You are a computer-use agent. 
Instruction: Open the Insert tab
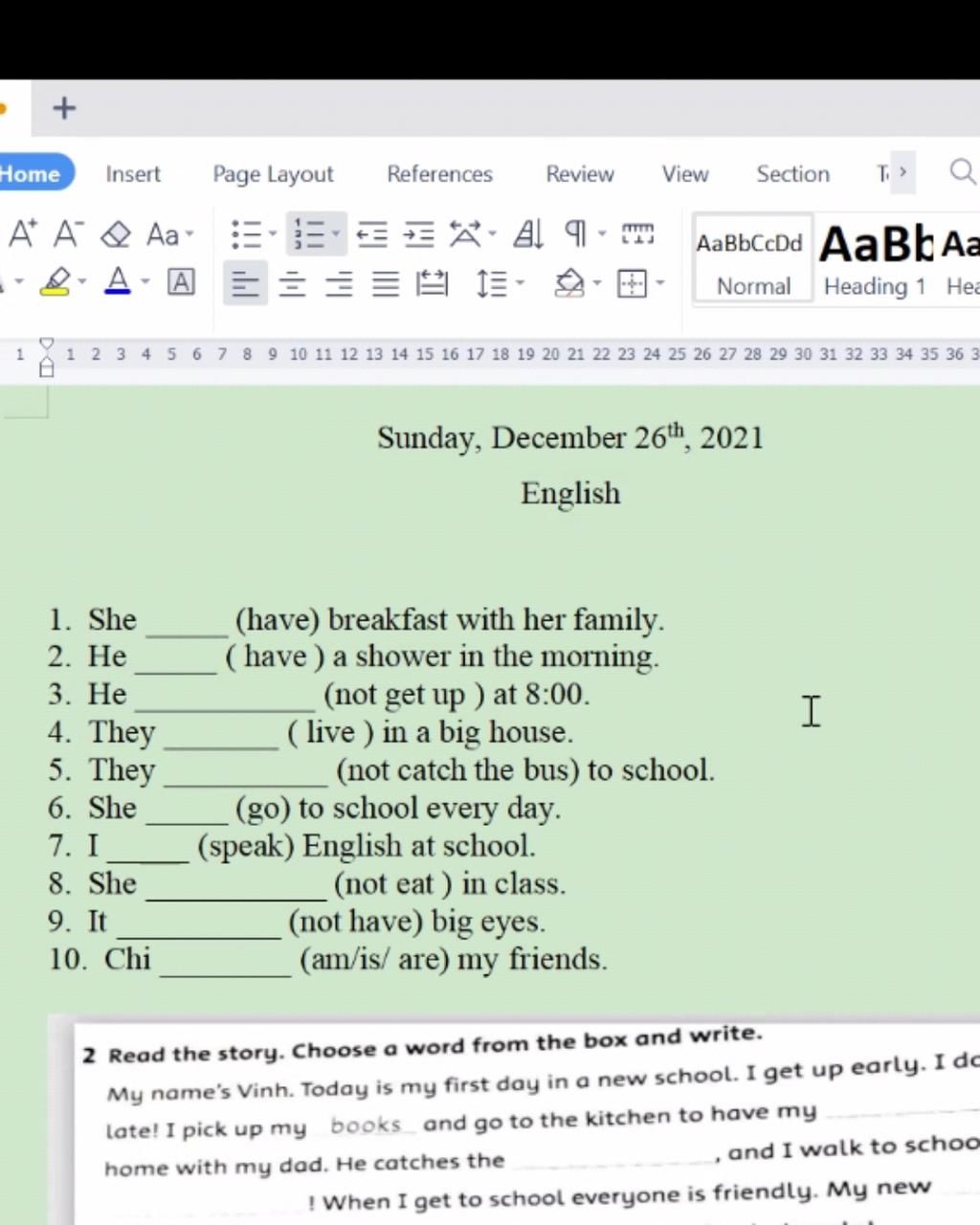coord(133,174)
